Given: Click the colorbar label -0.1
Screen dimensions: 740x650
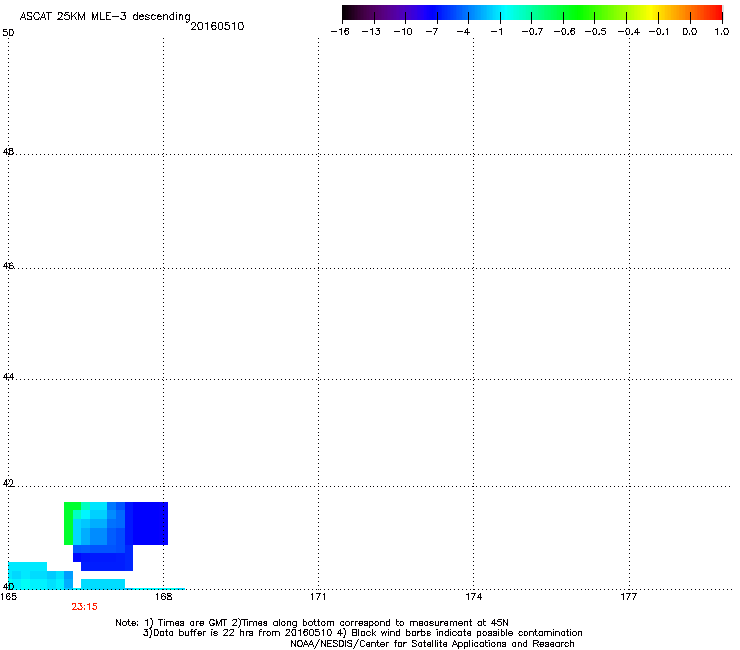Looking at the screenshot, I should tap(659, 32).
